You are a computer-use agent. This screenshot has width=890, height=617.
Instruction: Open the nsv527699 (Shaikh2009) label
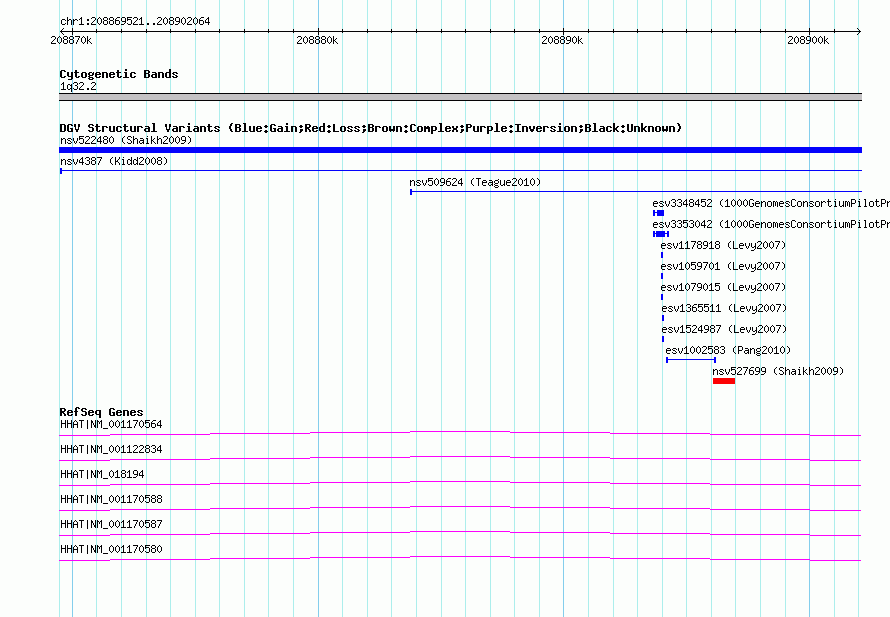tap(778, 371)
